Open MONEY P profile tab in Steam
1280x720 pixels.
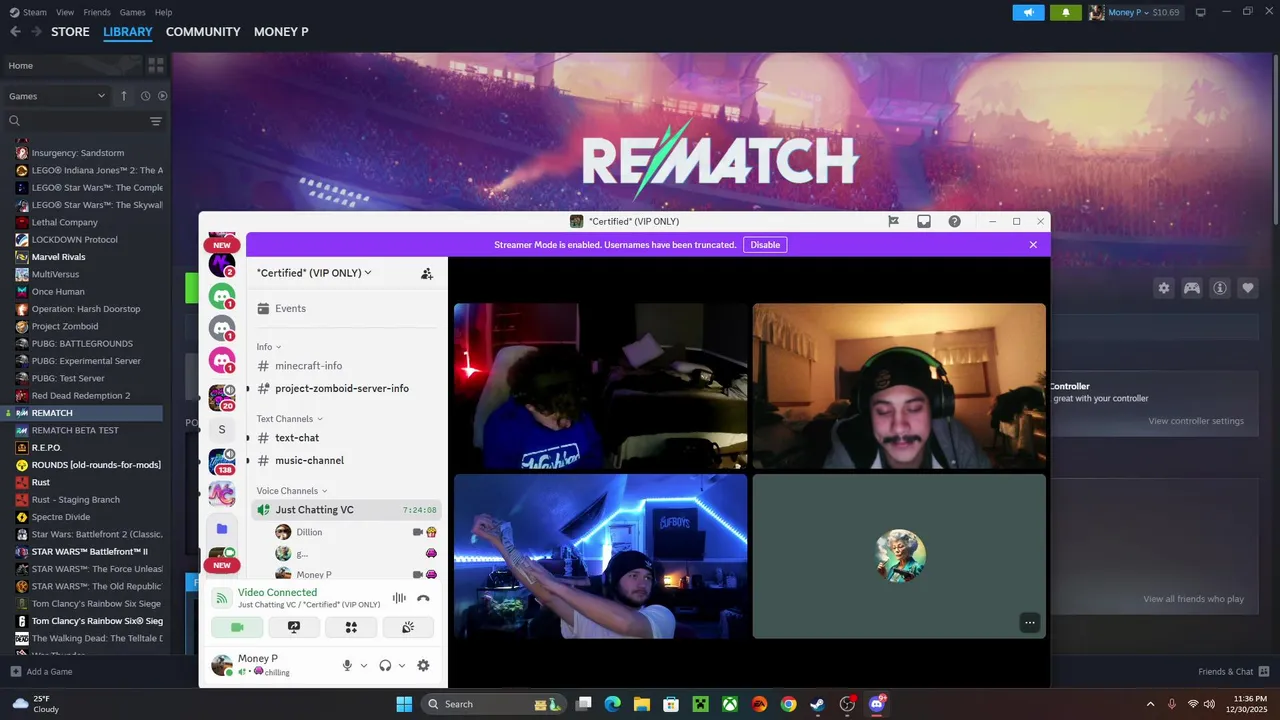pyautogui.click(x=281, y=32)
